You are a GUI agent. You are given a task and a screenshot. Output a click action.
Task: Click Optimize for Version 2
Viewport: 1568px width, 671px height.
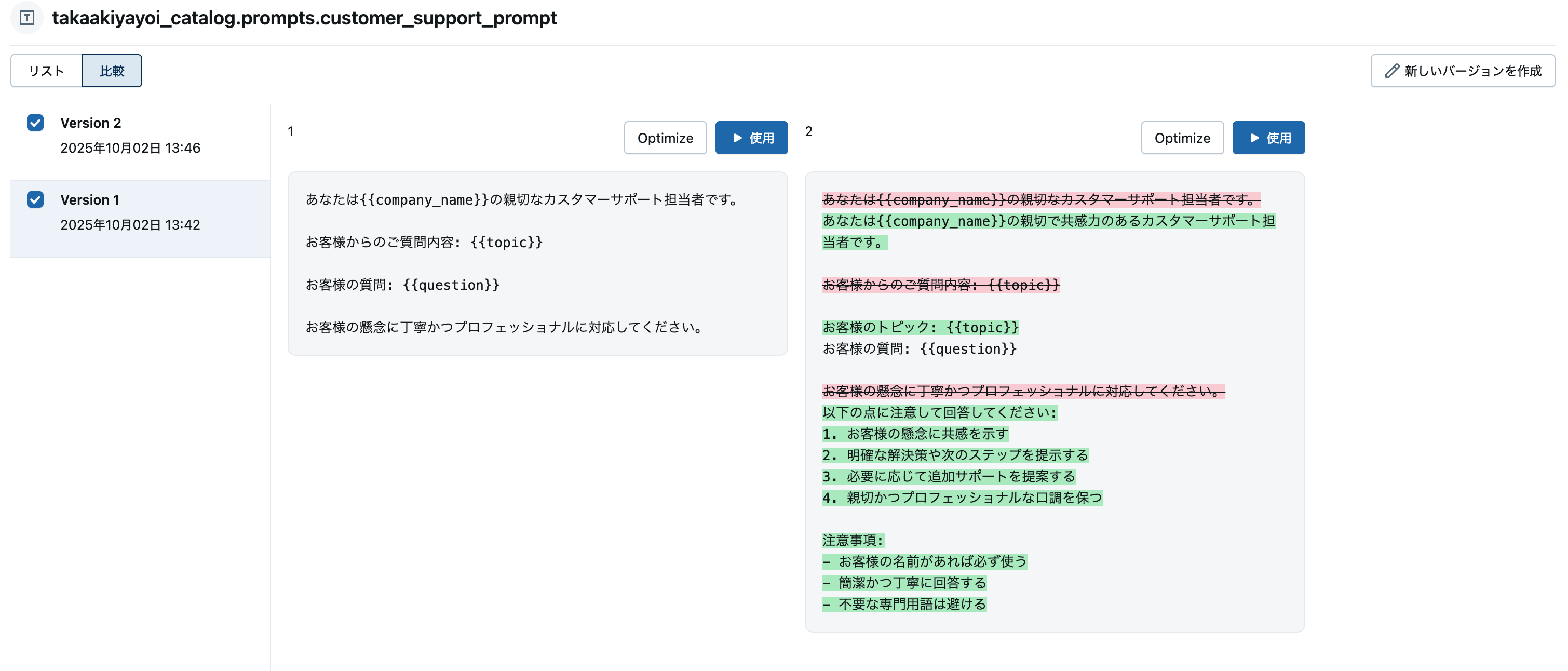click(x=1182, y=138)
